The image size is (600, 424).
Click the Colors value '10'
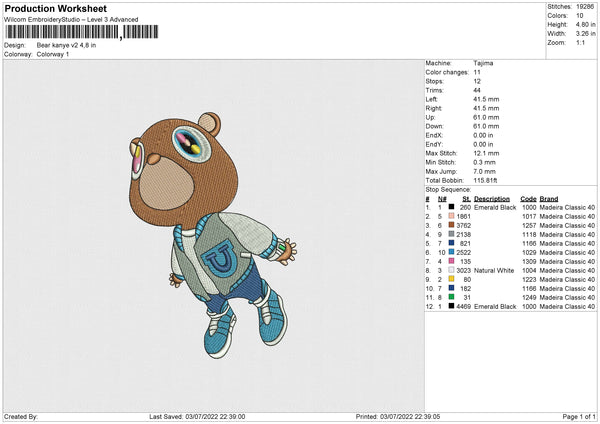click(580, 16)
